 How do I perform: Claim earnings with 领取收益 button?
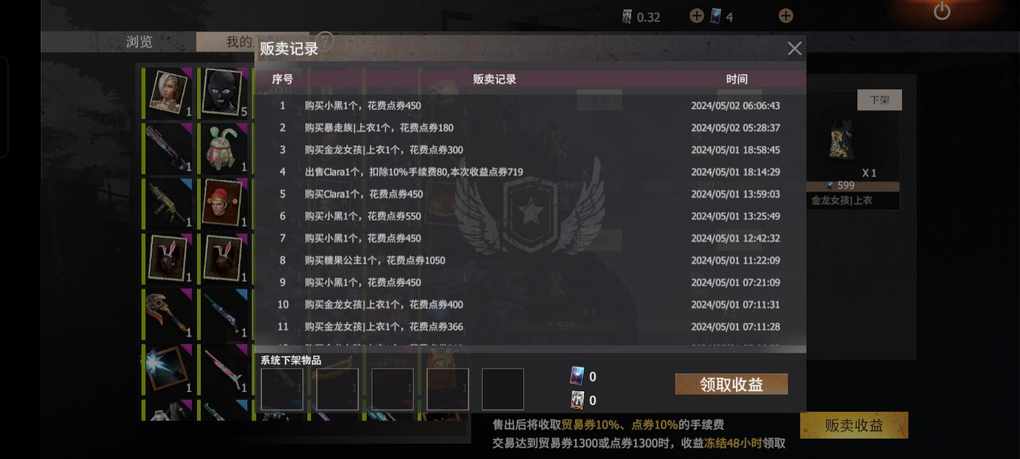[731, 384]
